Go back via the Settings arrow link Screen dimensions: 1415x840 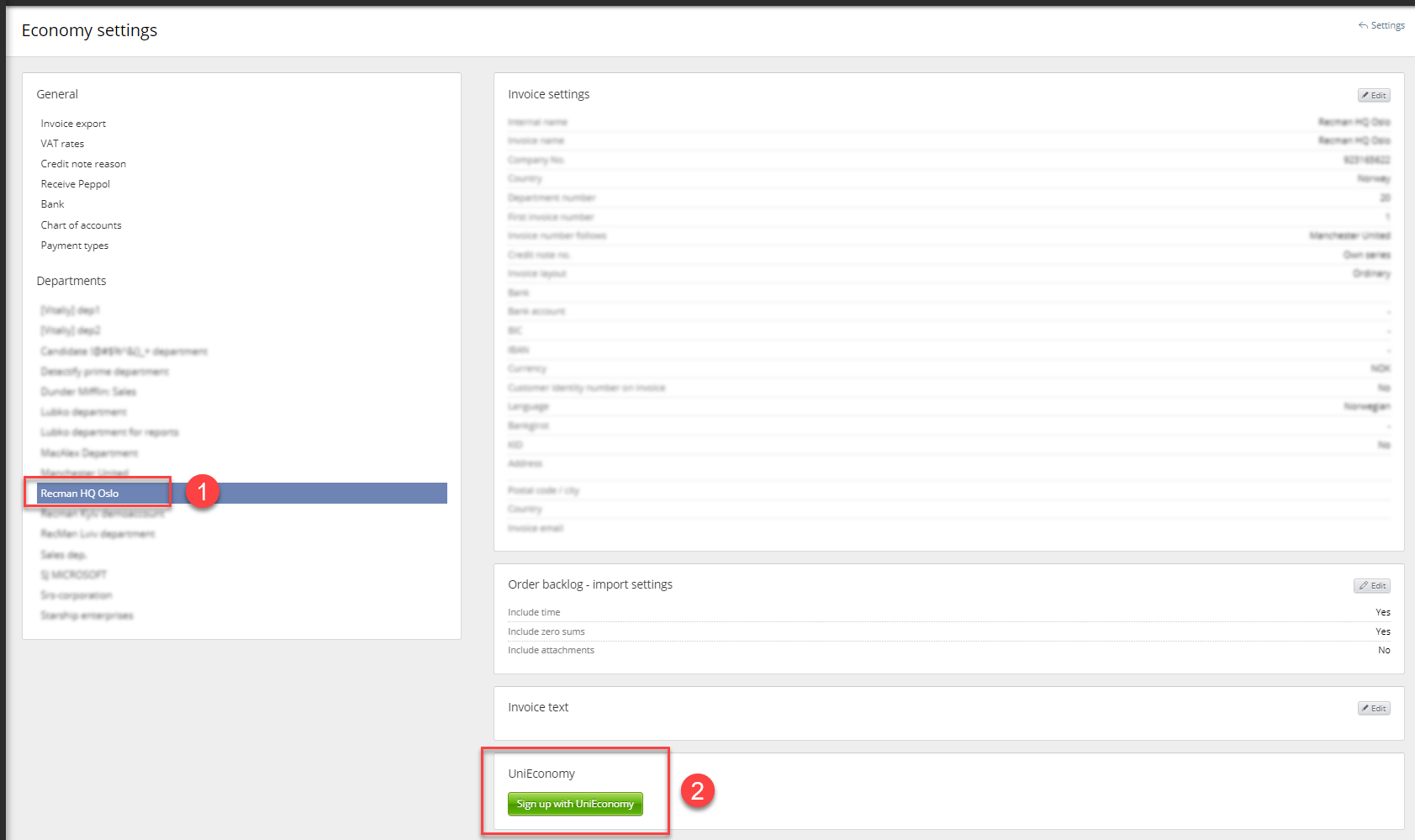point(1381,25)
